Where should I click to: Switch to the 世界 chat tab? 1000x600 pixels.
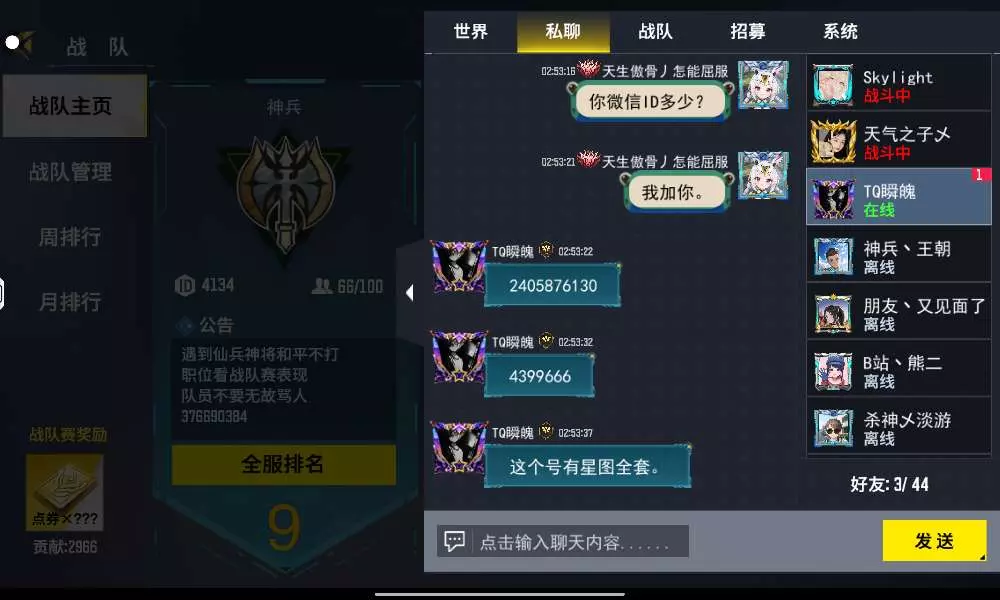471,31
